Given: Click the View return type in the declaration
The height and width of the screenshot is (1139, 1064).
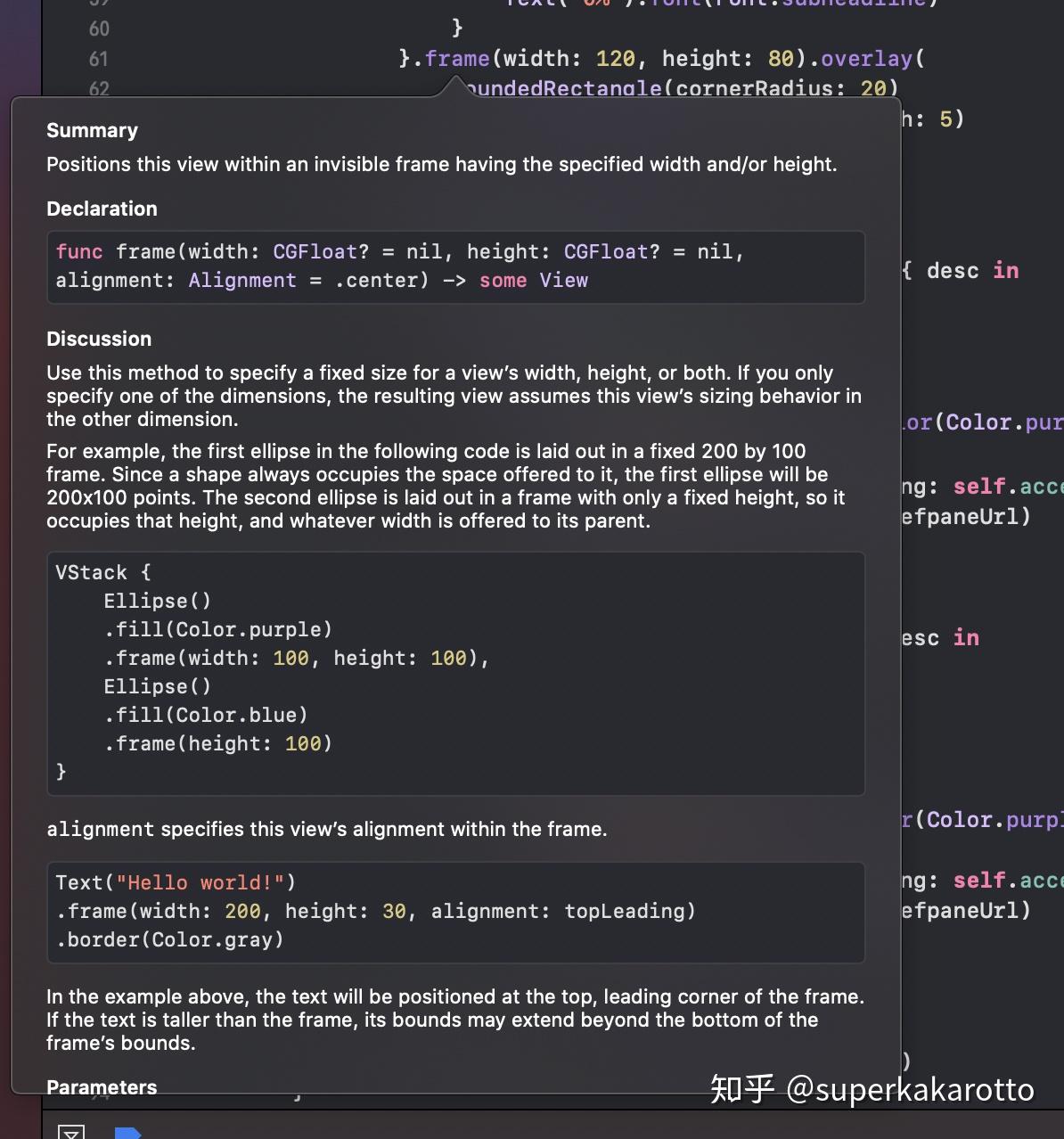Looking at the screenshot, I should pos(563,280).
